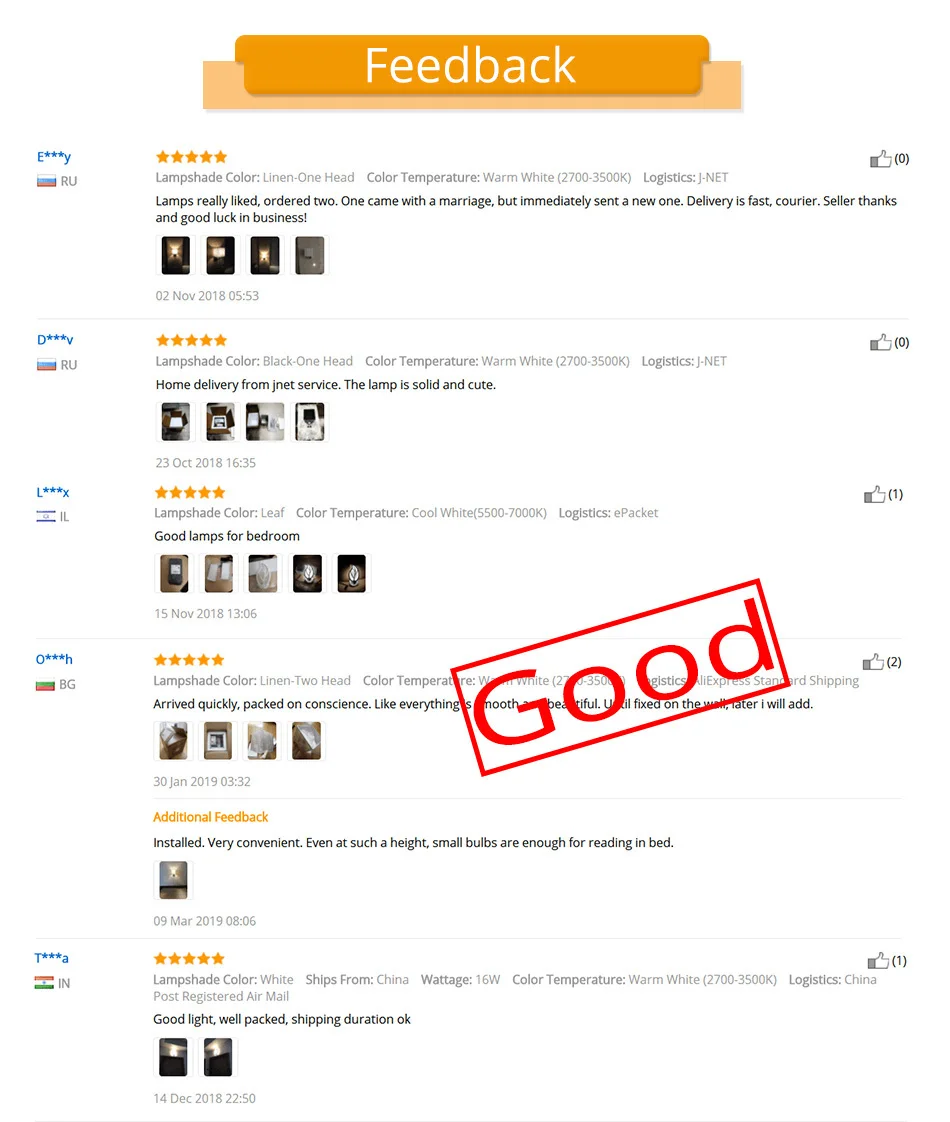950x1122 pixels.
Task: Like D***v's review with thumbs-up
Action: click(880, 342)
